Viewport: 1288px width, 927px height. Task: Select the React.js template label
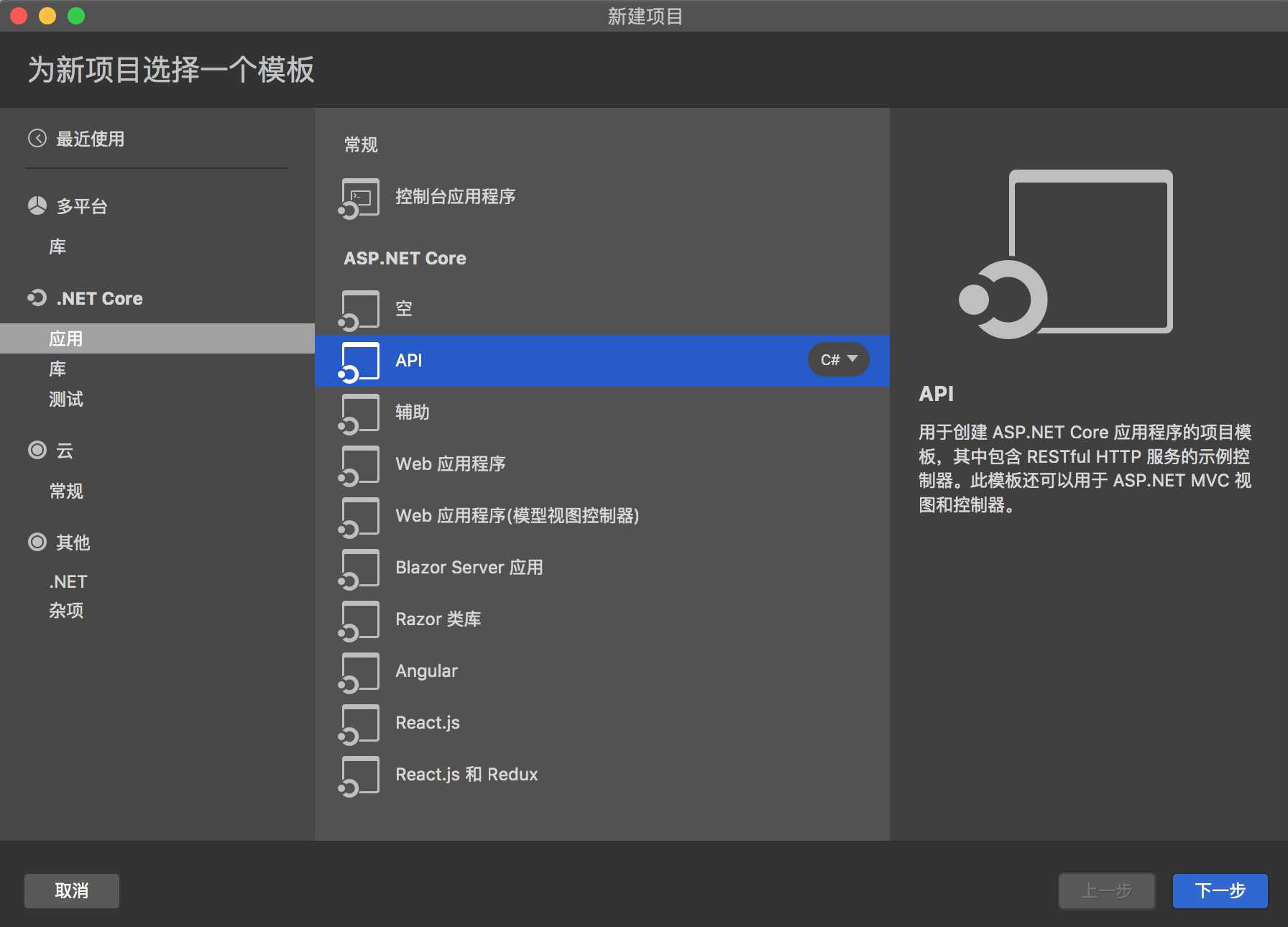[428, 723]
